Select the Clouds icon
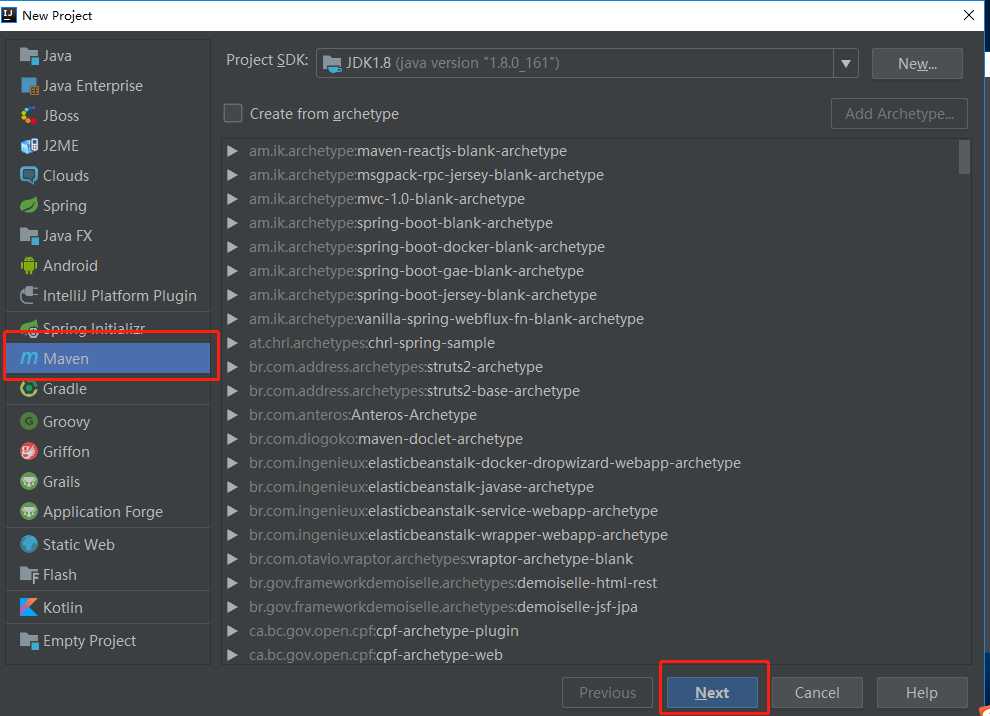This screenshot has width=990, height=716. 29,176
